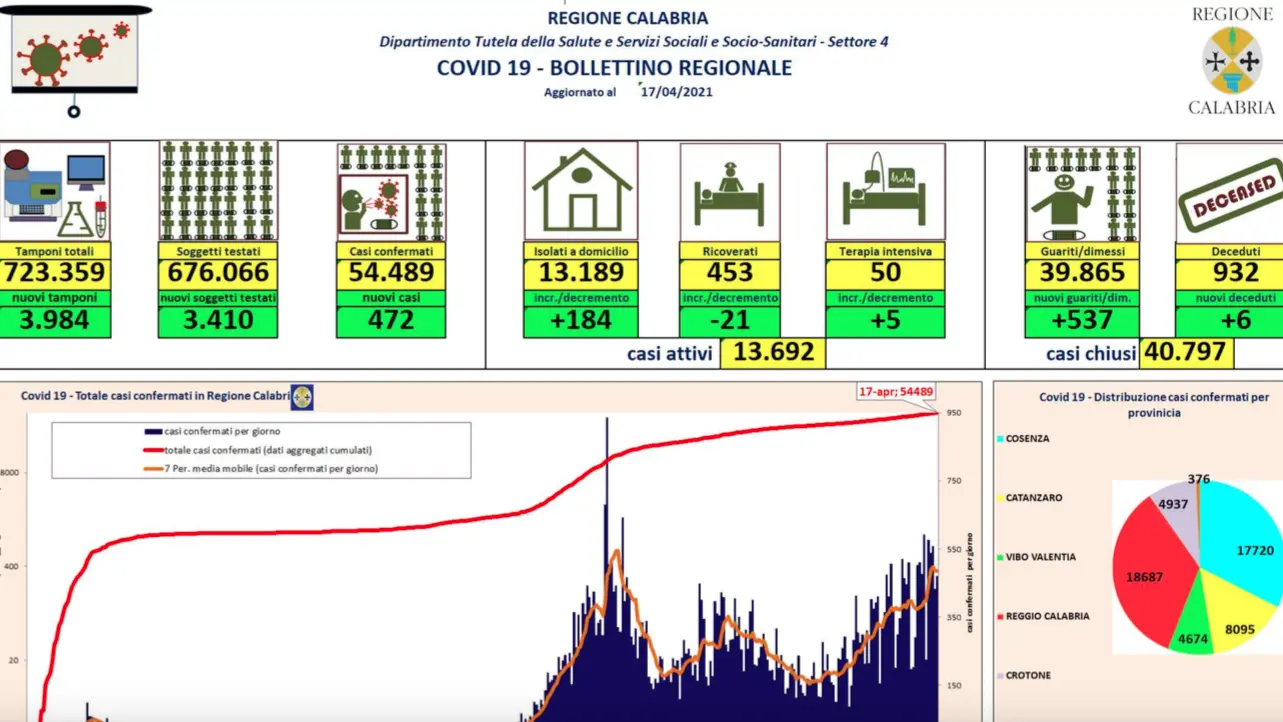Click the DECEASED stamp icon
1283x722 pixels.
coord(1228,191)
